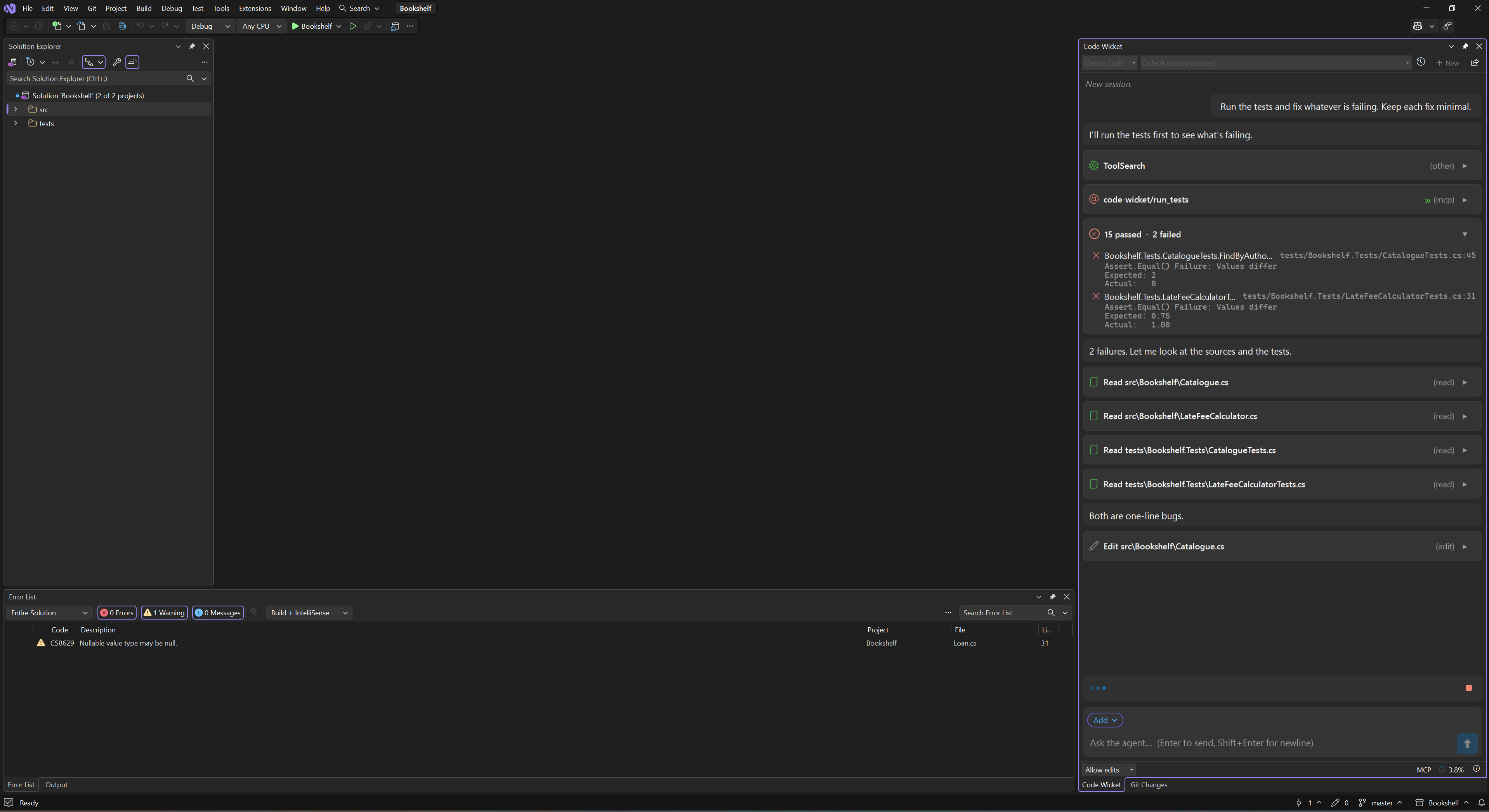Open the Build + IntelliSense dropdown
This screenshot has width=1489, height=812.
click(x=309, y=613)
